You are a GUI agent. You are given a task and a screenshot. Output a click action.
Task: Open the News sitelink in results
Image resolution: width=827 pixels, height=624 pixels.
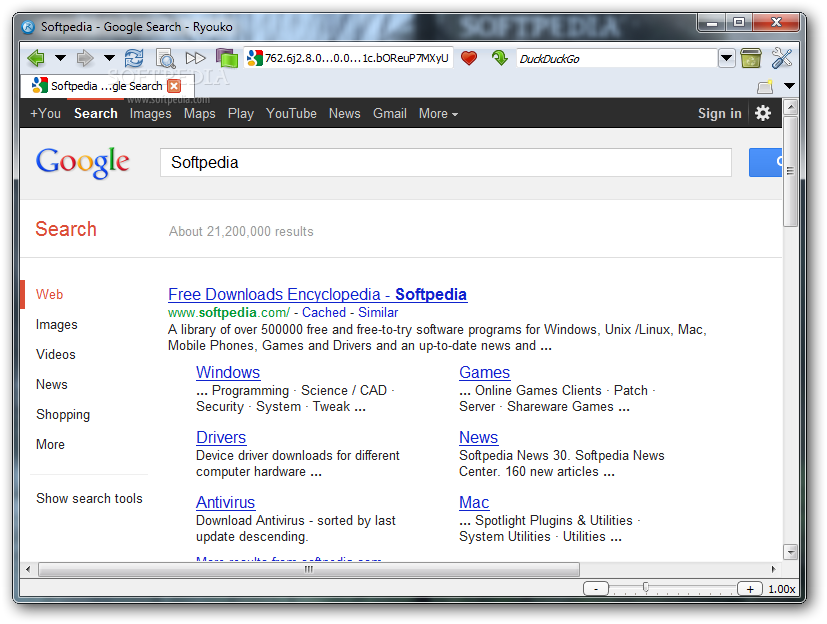(478, 437)
